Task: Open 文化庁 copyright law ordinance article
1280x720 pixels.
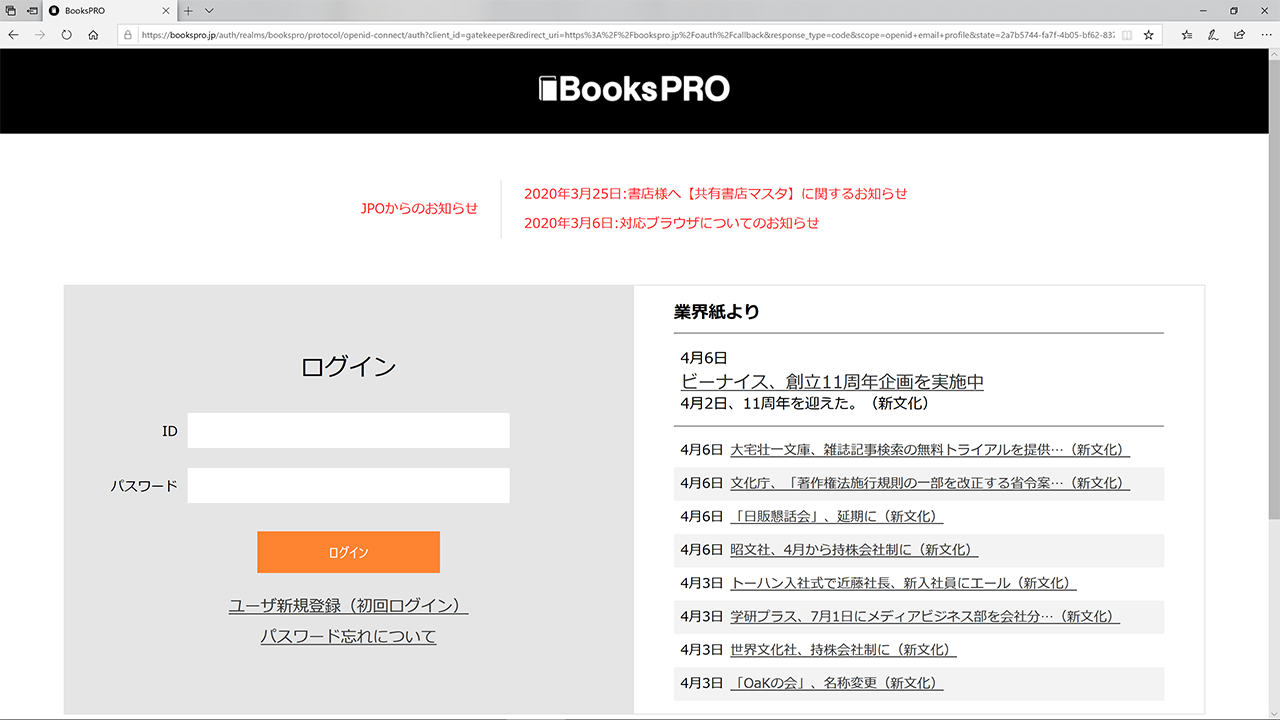Action: tap(930, 483)
